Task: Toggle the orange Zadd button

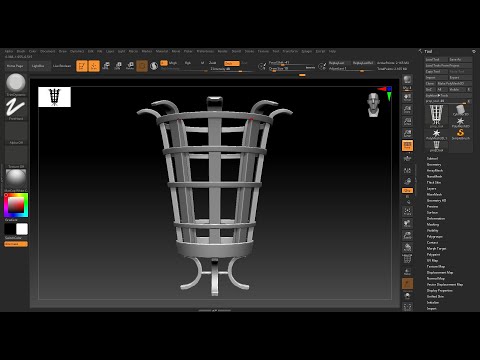Action: (x=232, y=63)
